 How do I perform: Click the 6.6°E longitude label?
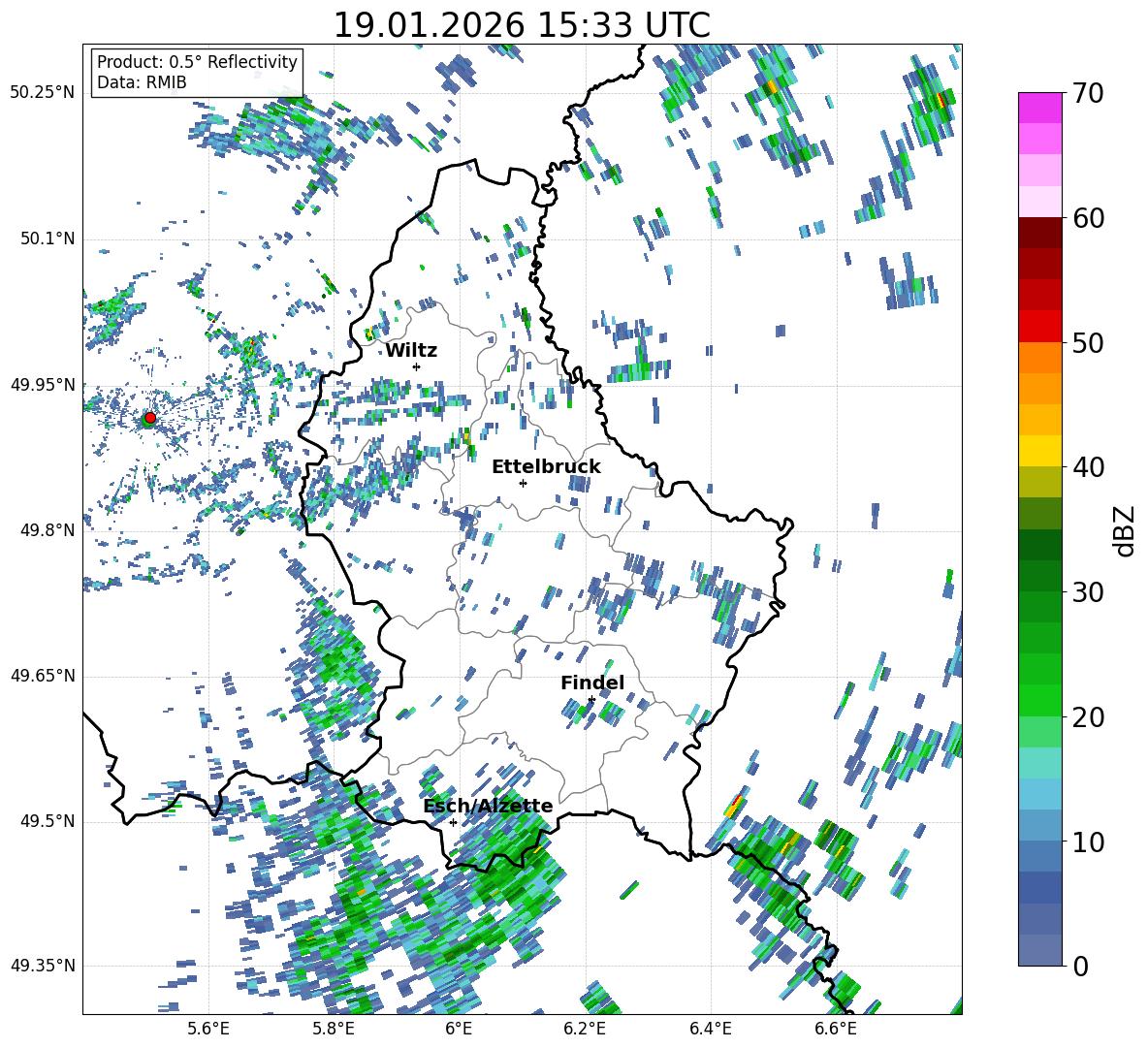point(836,1029)
